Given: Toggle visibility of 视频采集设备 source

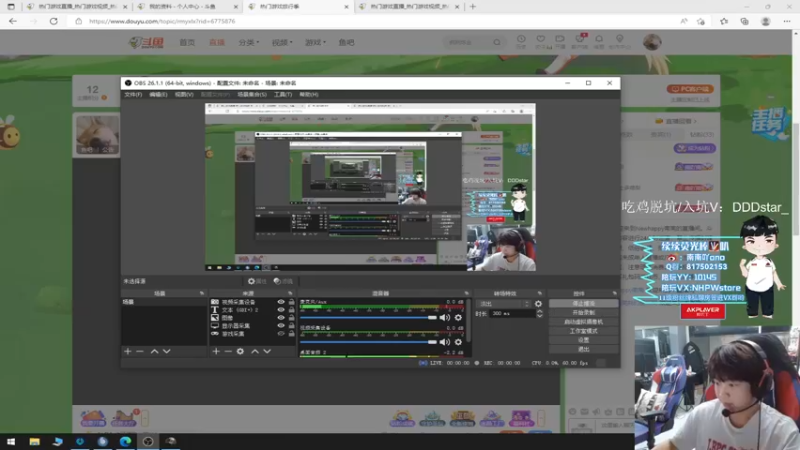Looking at the screenshot, I should (x=281, y=302).
